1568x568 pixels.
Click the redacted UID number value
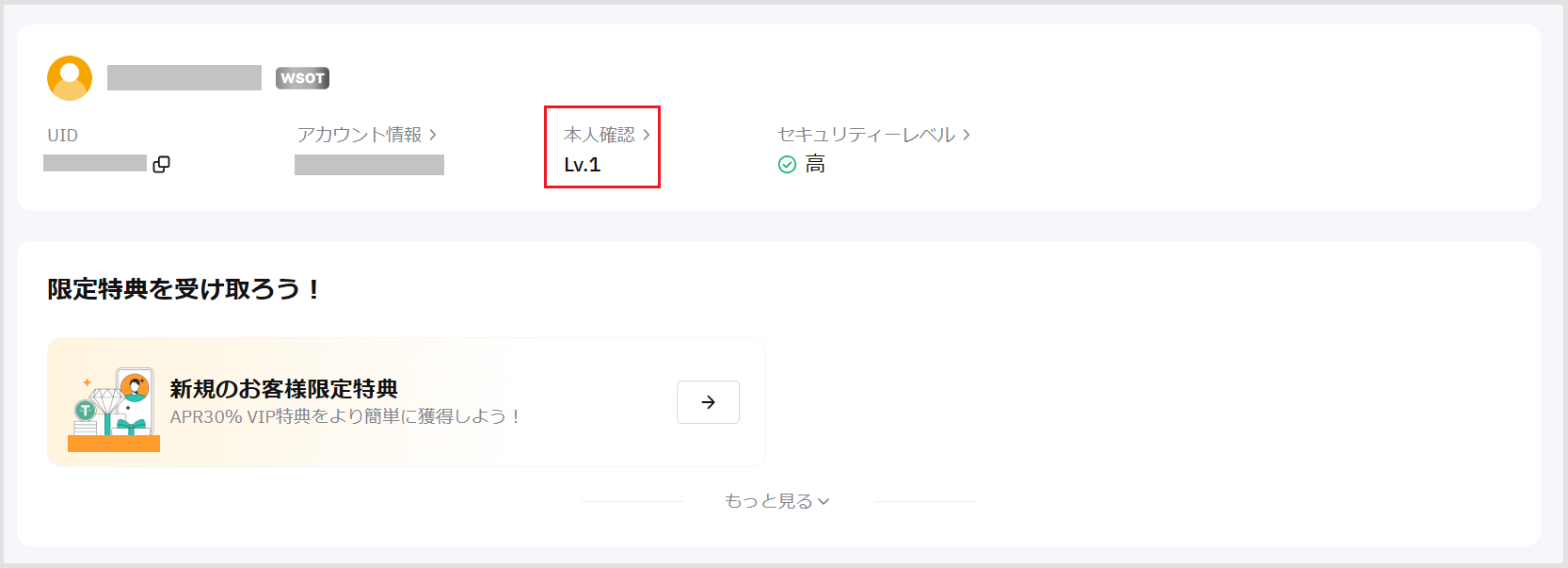95,164
